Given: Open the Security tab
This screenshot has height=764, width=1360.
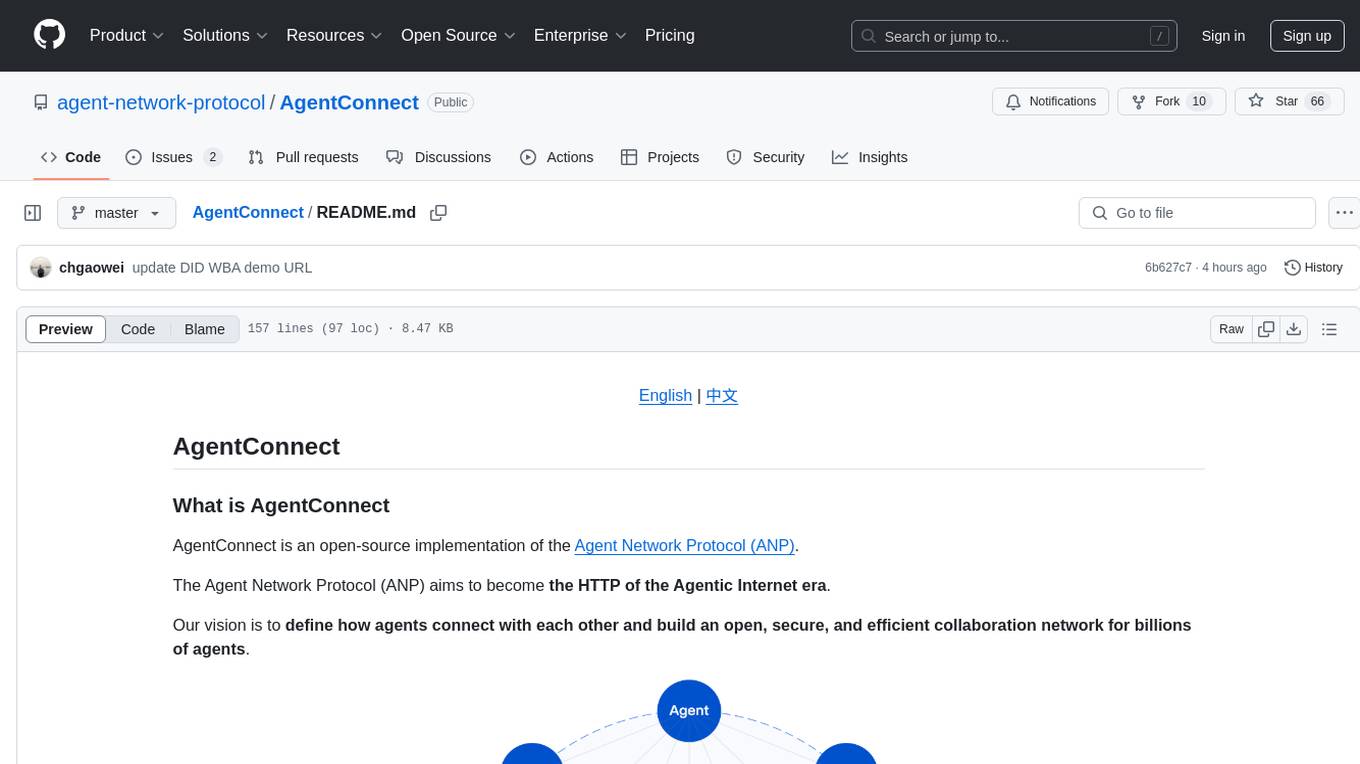Looking at the screenshot, I should pyautogui.click(x=765, y=157).
